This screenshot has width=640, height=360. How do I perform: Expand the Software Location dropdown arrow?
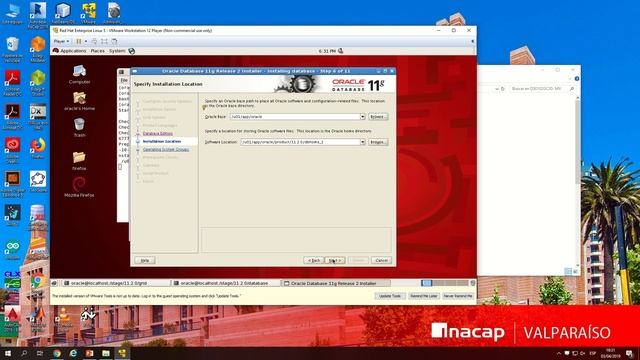click(x=362, y=142)
